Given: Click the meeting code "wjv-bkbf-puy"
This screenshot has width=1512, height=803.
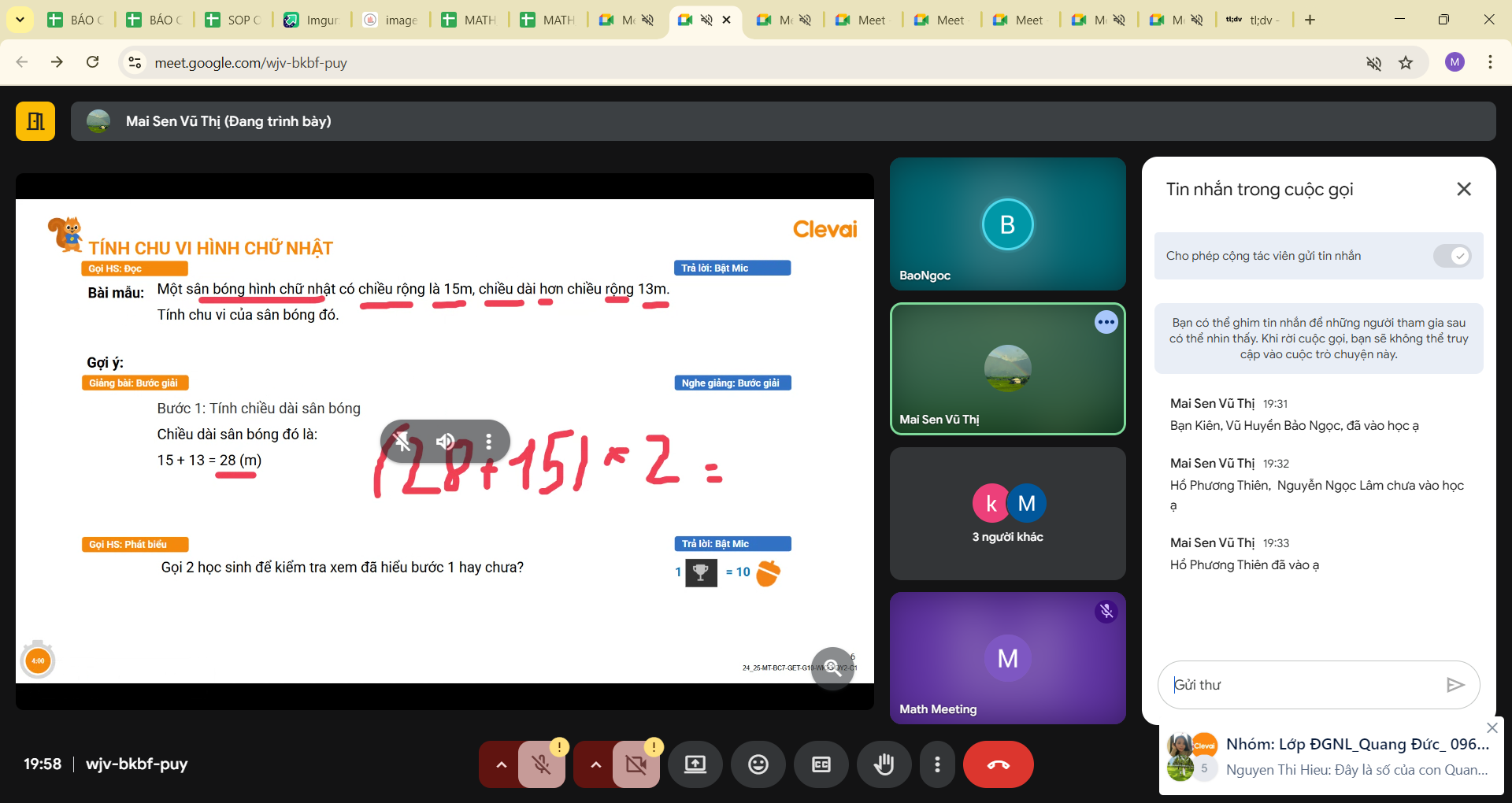Looking at the screenshot, I should (137, 764).
